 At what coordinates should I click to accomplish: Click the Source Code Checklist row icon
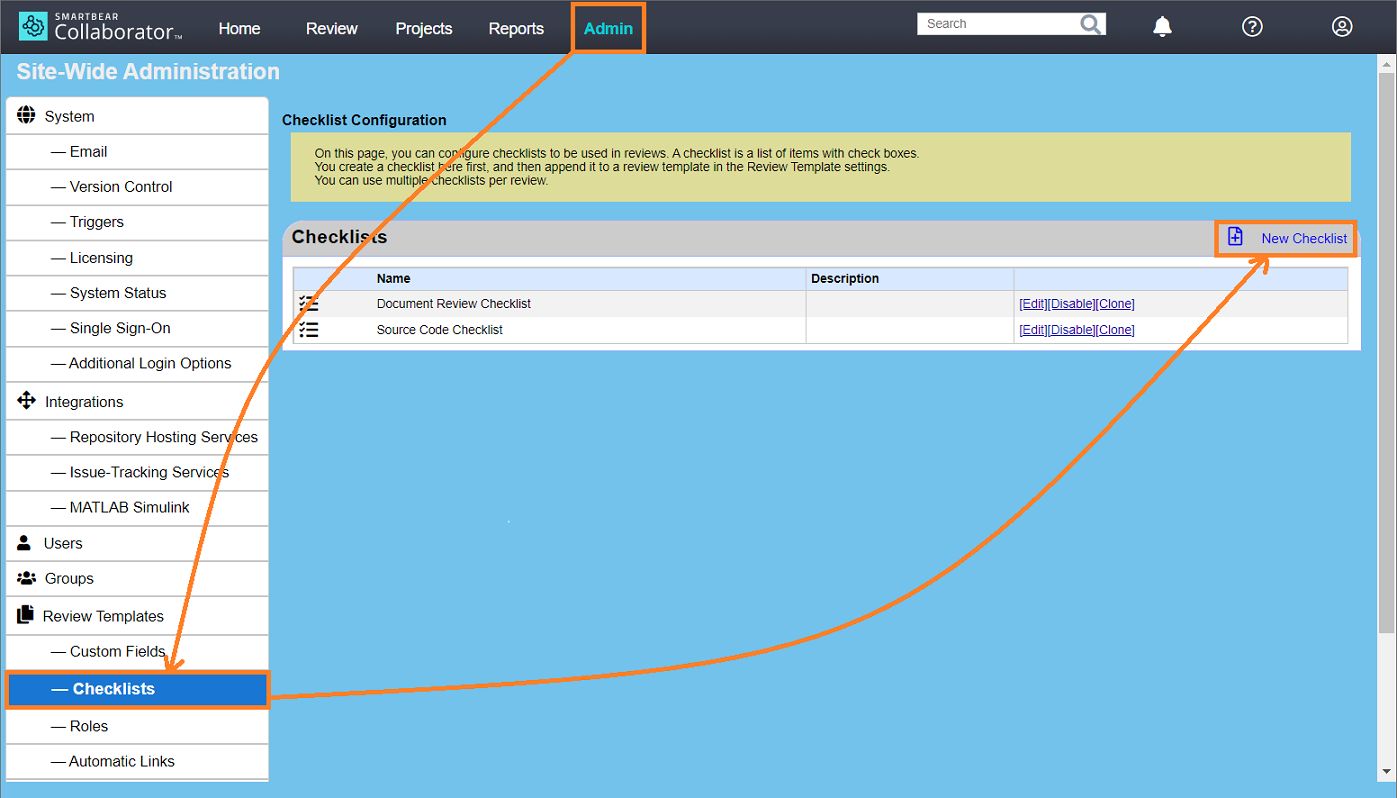309,330
